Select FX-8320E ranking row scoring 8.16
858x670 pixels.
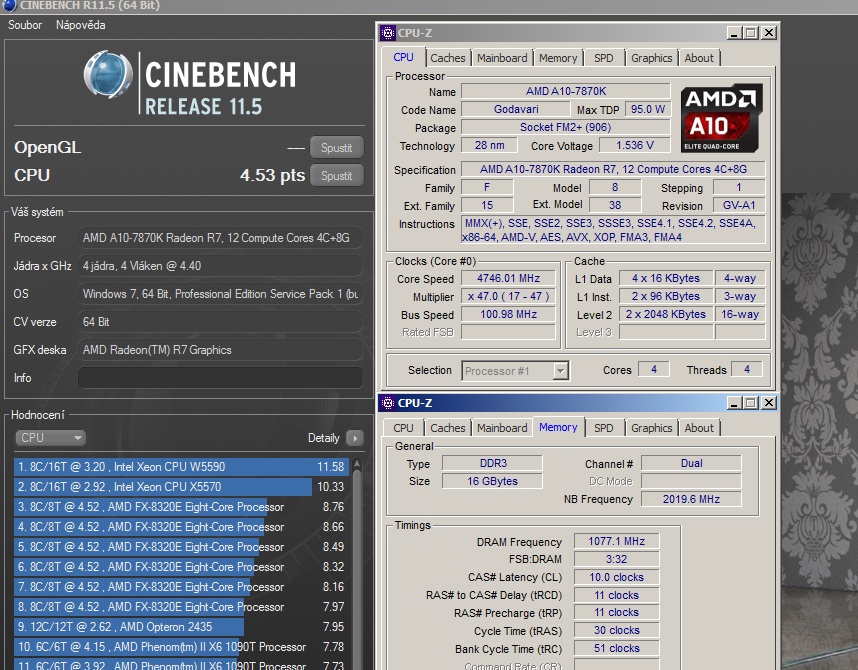click(181, 587)
